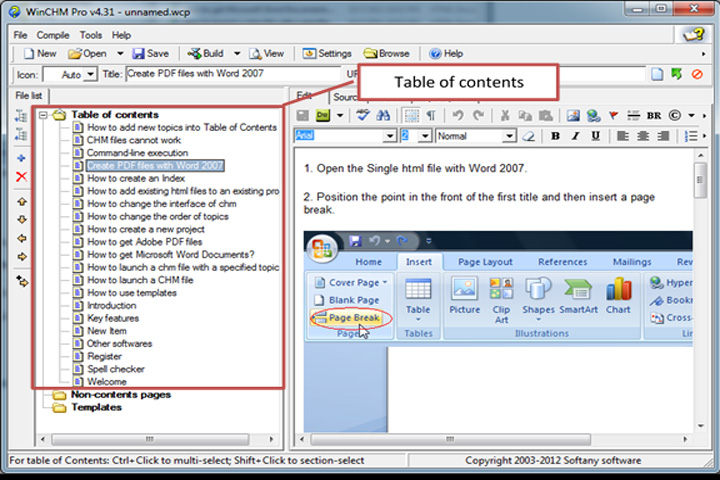This screenshot has width=720, height=480.
Task: Collapse the Table of contents tree node
Action: (43, 115)
